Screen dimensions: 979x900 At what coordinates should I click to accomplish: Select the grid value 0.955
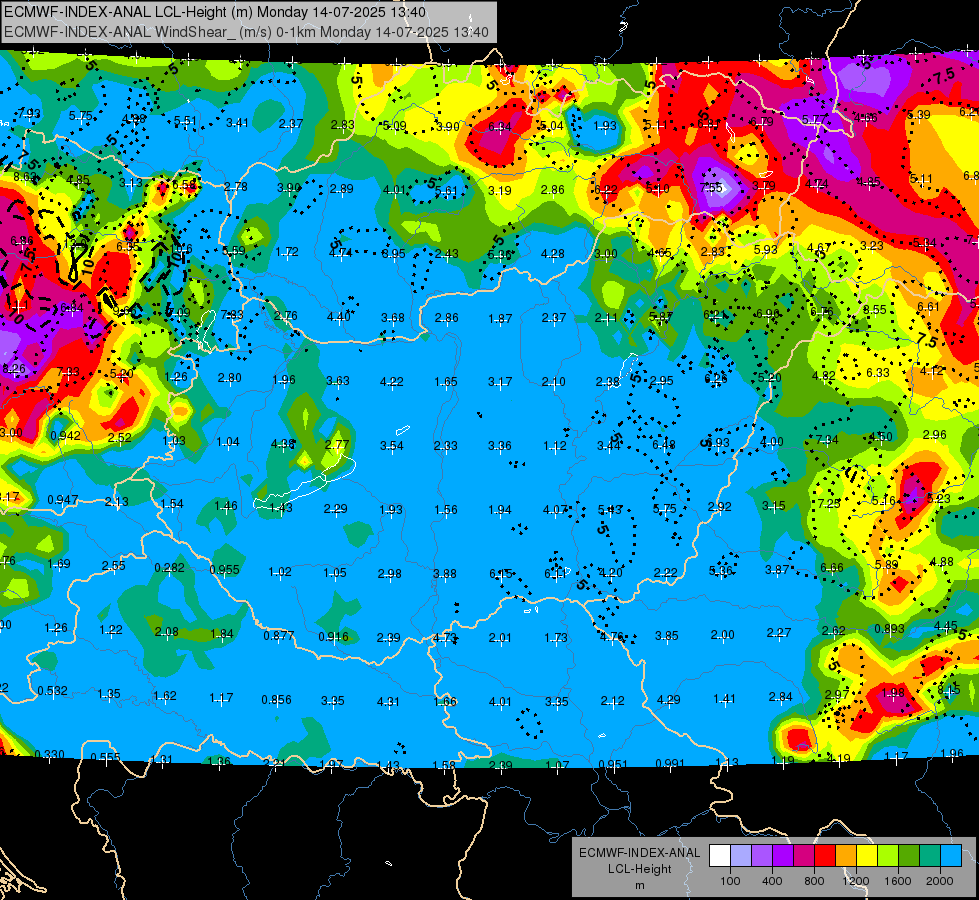tap(225, 570)
